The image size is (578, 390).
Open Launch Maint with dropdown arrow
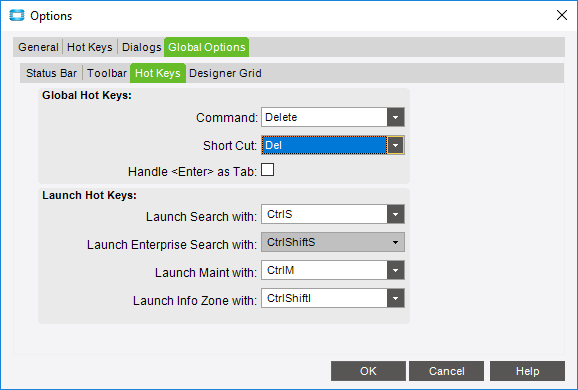pos(396,270)
